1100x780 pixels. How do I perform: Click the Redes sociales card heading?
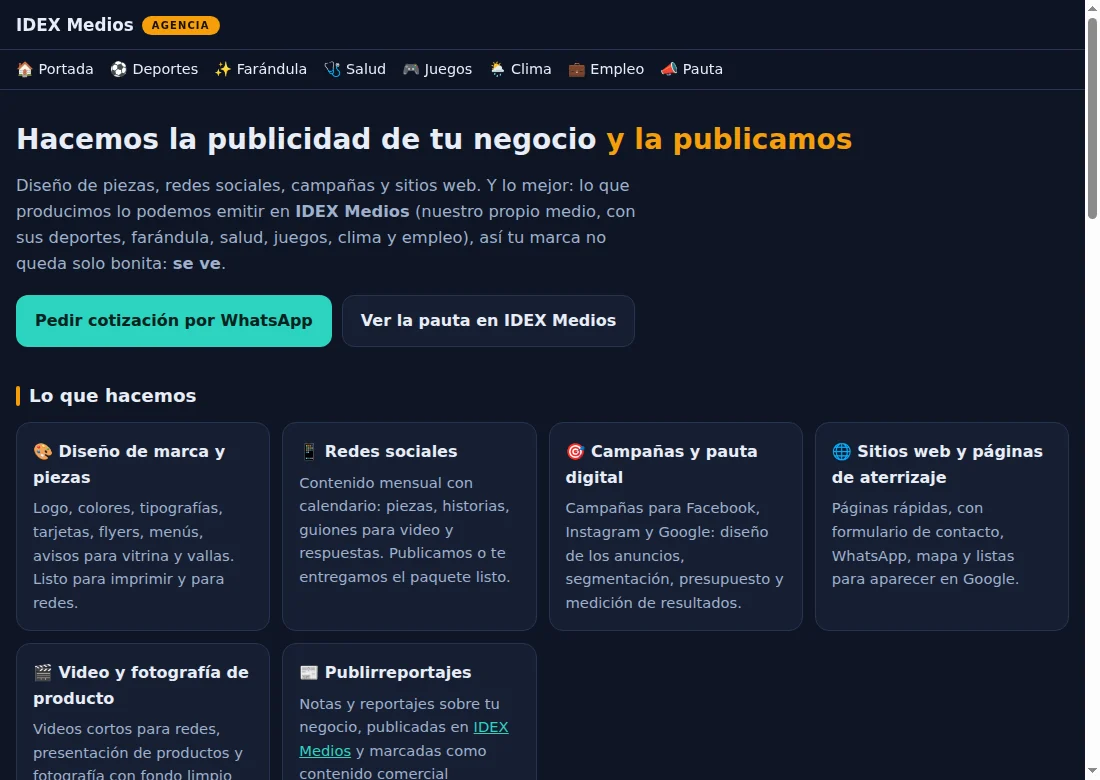[379, 452]
